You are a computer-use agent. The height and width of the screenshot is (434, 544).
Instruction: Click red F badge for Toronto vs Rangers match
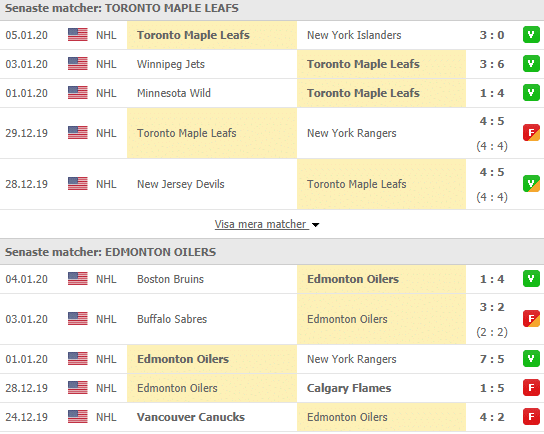pos(531,133)
